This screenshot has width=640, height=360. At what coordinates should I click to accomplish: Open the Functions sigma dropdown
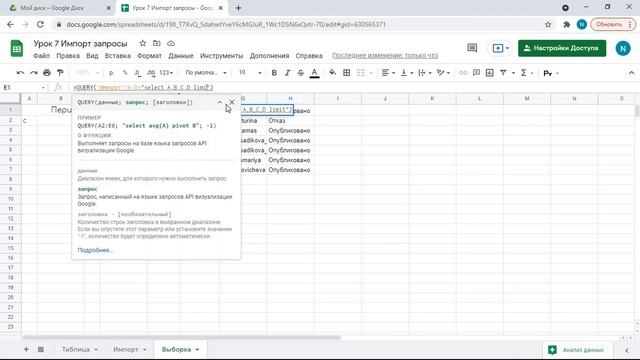click(x=527, y=73)
